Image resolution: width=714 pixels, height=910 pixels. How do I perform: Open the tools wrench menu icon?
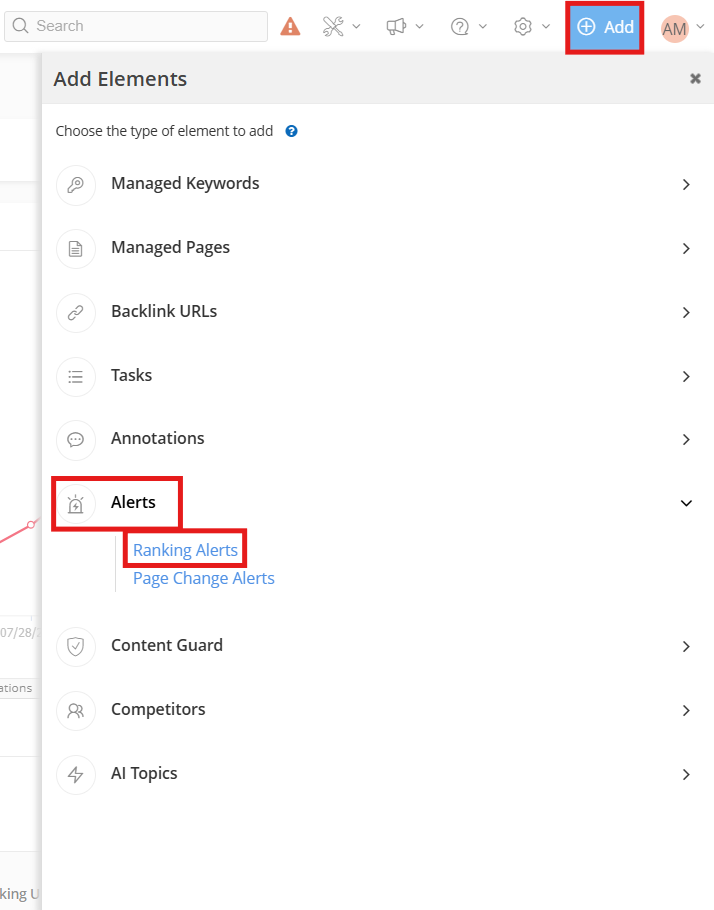coord(334,27)
